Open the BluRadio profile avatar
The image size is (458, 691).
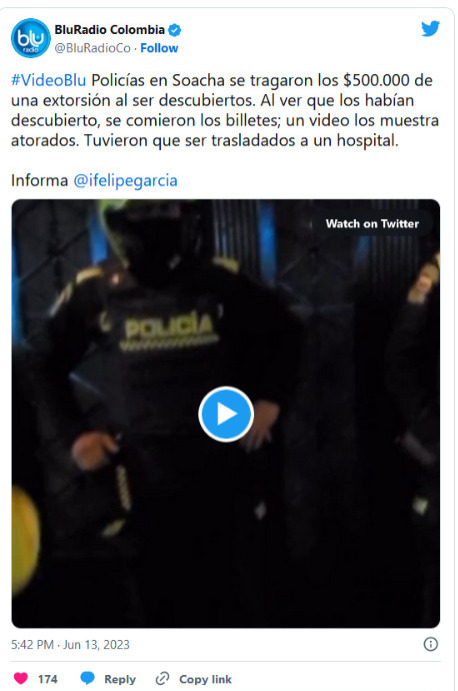[30, 38]
